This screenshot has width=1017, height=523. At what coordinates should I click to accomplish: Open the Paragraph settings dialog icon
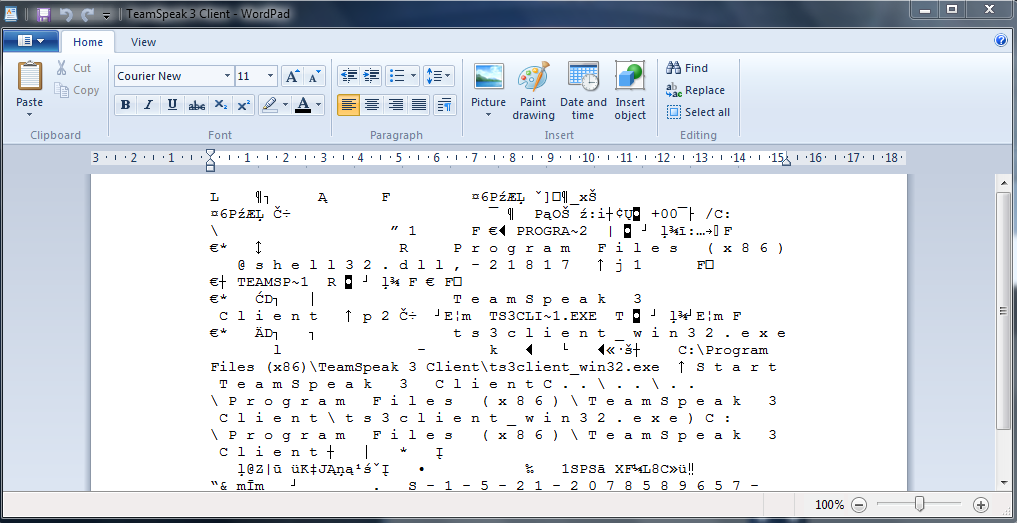[444, 105]
